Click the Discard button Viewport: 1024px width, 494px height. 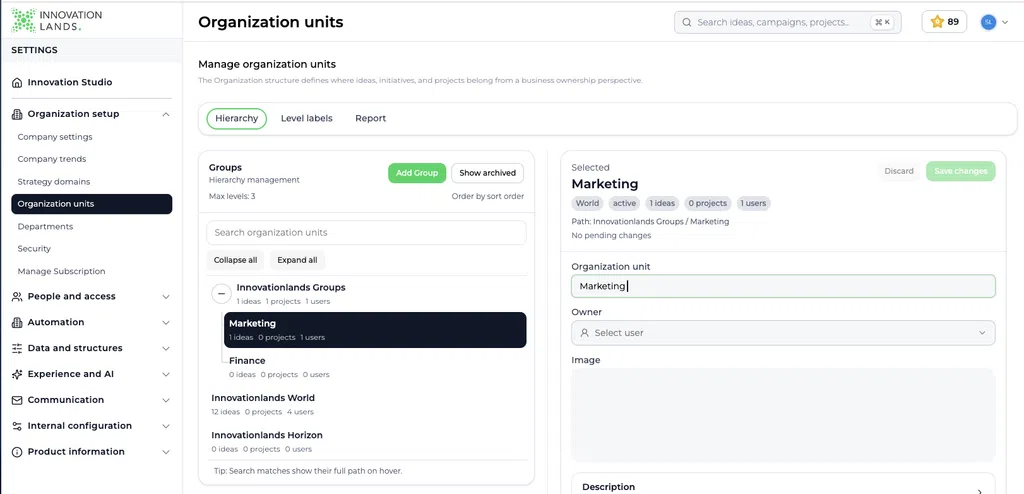899,171
